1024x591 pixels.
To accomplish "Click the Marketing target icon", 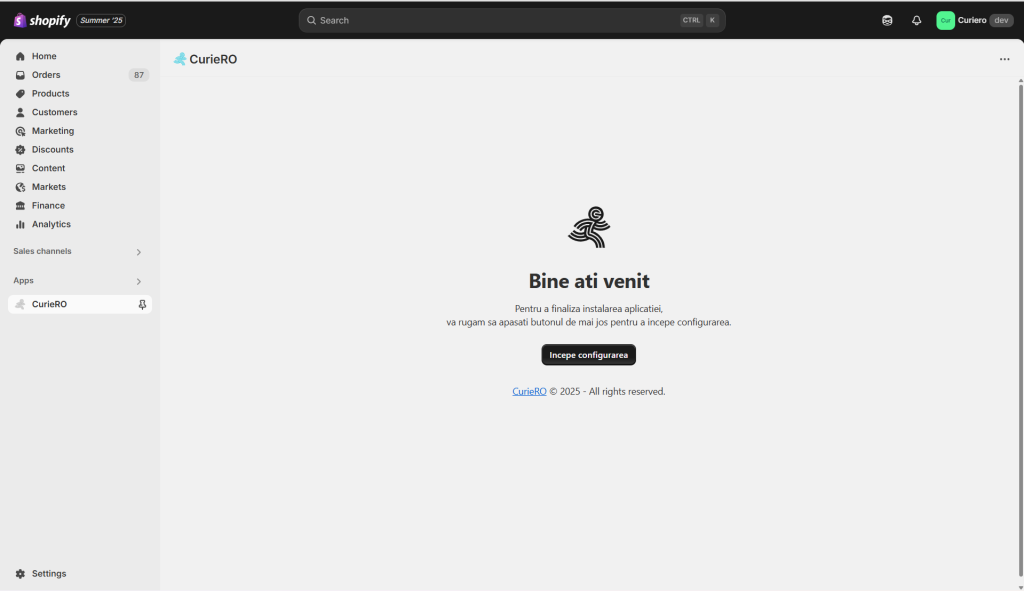I will [20, 131].
